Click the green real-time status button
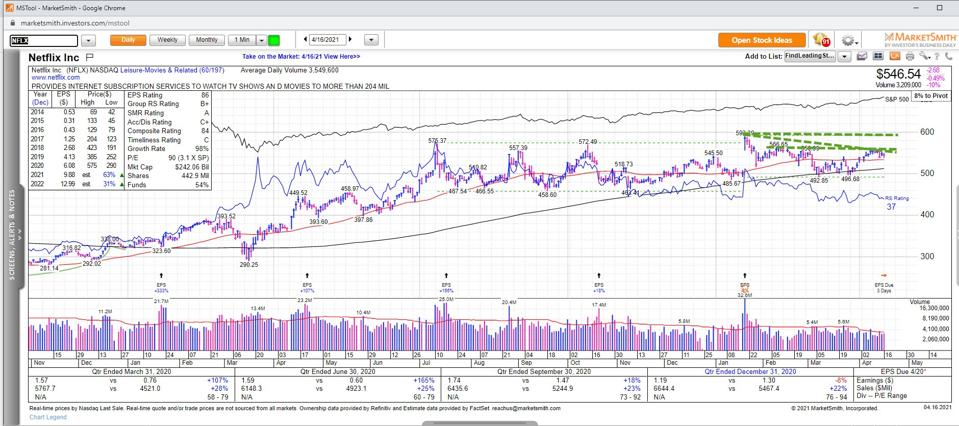This screenshot has height=426, width=959. 273,40
